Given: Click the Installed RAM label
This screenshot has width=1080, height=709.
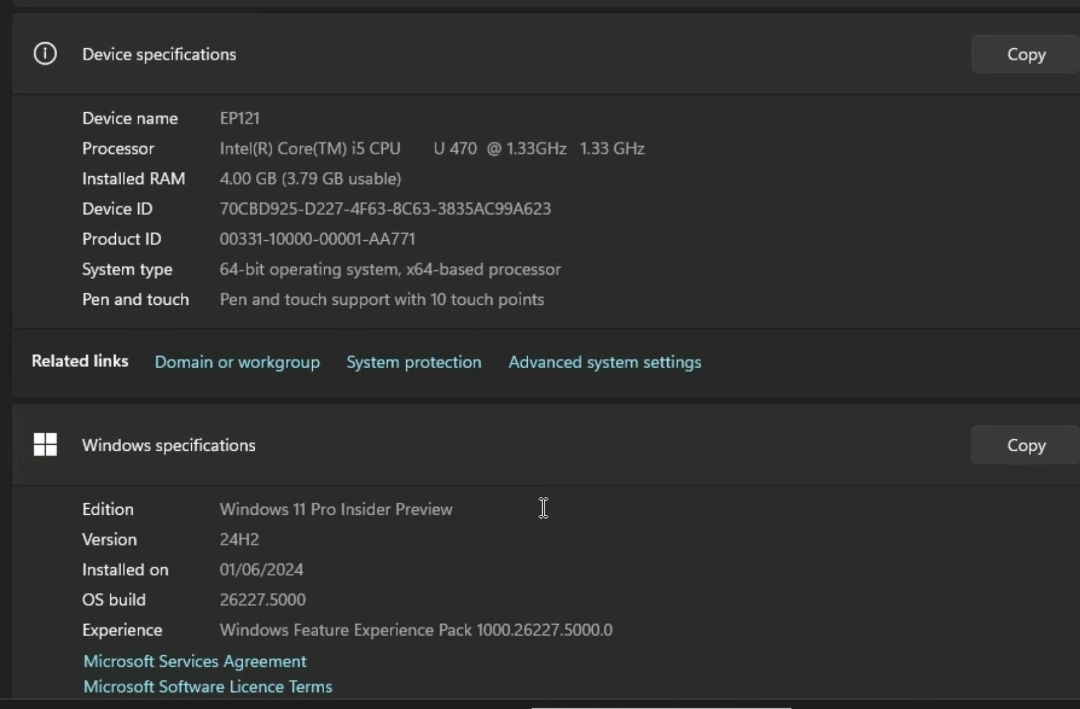Looking at the screenshot, I should tap(134, 179).
